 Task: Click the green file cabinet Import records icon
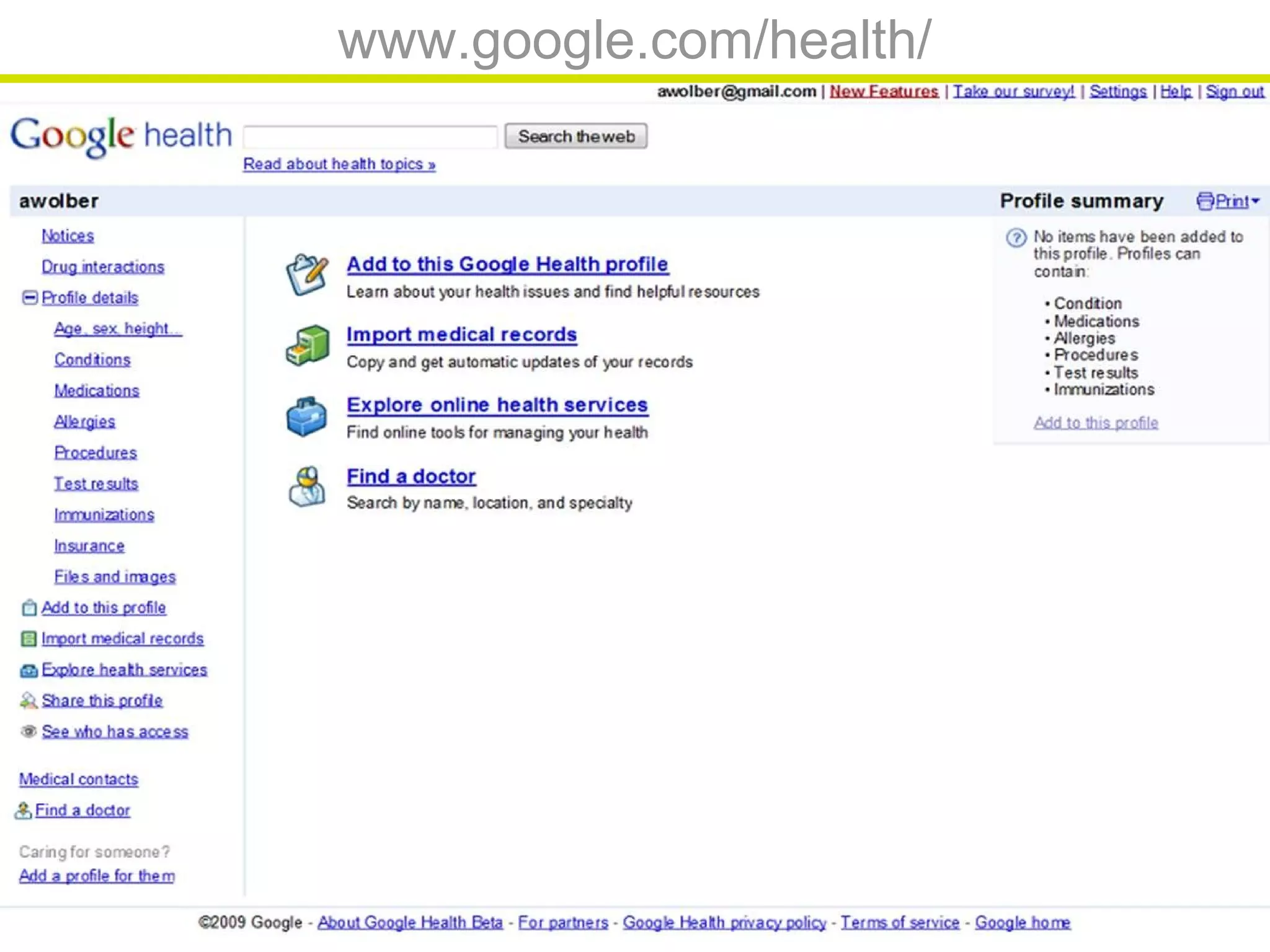click(x=306, y=345)
